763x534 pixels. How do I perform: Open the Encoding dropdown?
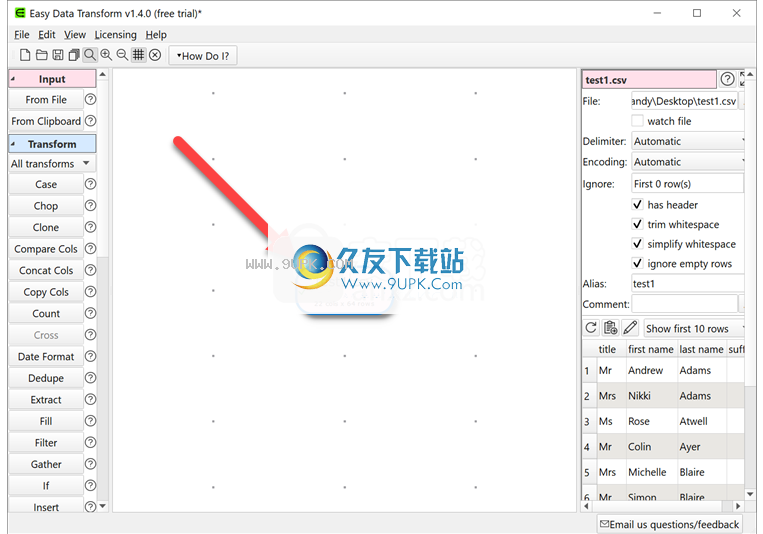[x=688, y=162]
